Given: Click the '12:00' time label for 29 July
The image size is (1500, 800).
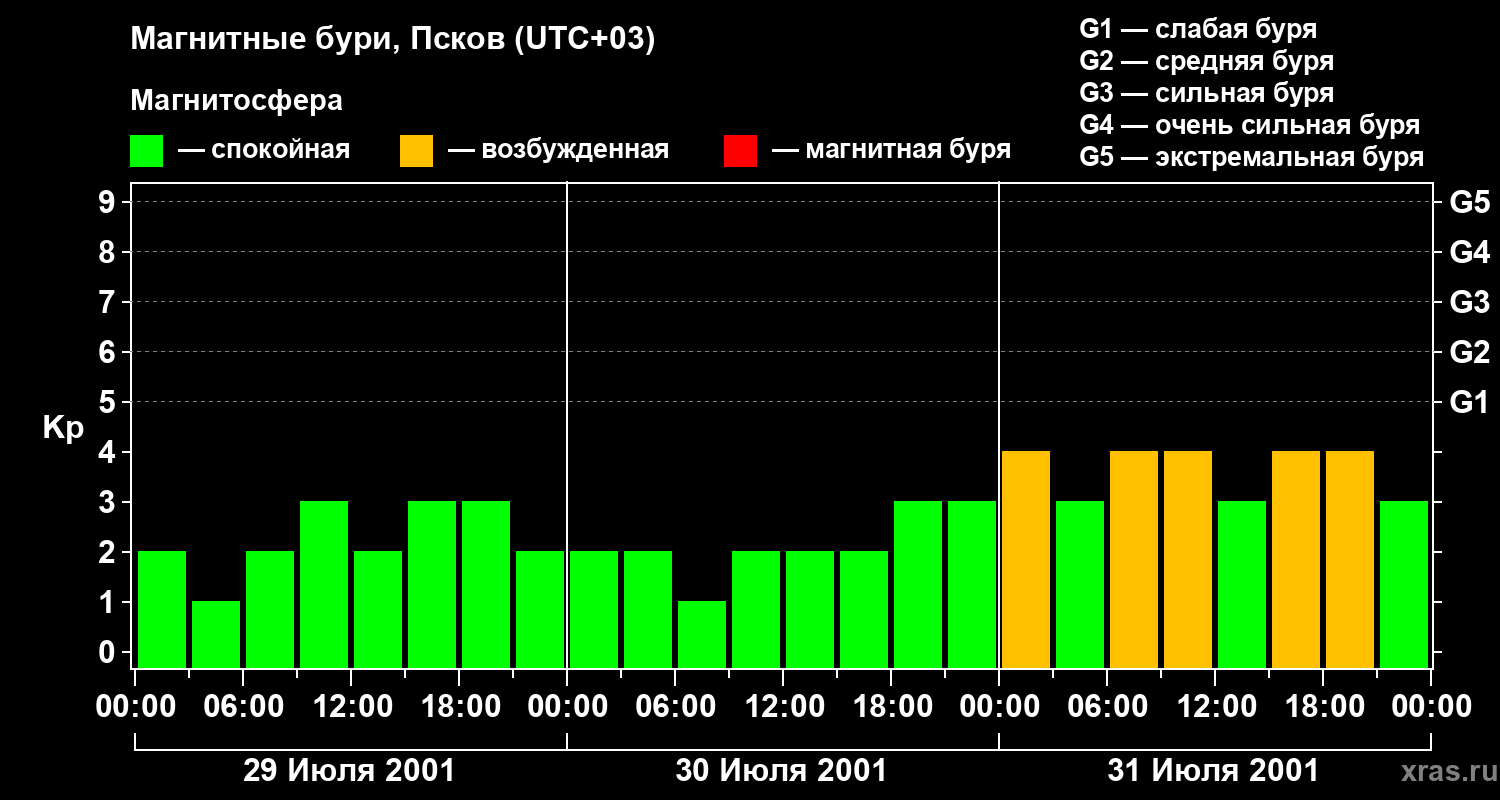Looking at the screenshot, I should click(351, 706).
